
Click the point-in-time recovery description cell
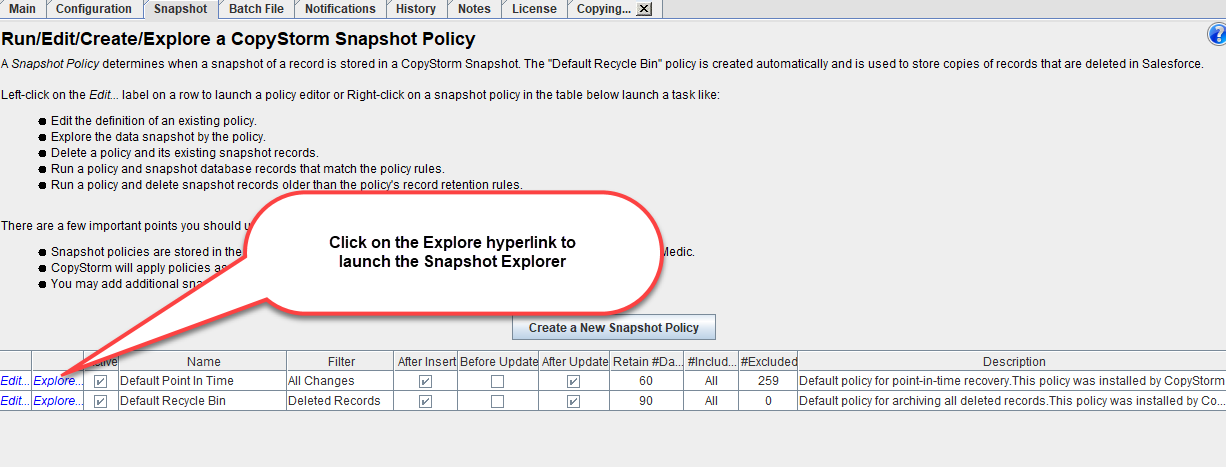[1011, 381]
